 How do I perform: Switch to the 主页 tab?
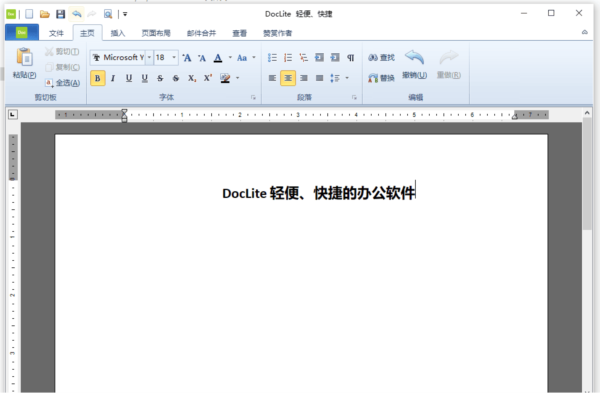tap(87, 33)
